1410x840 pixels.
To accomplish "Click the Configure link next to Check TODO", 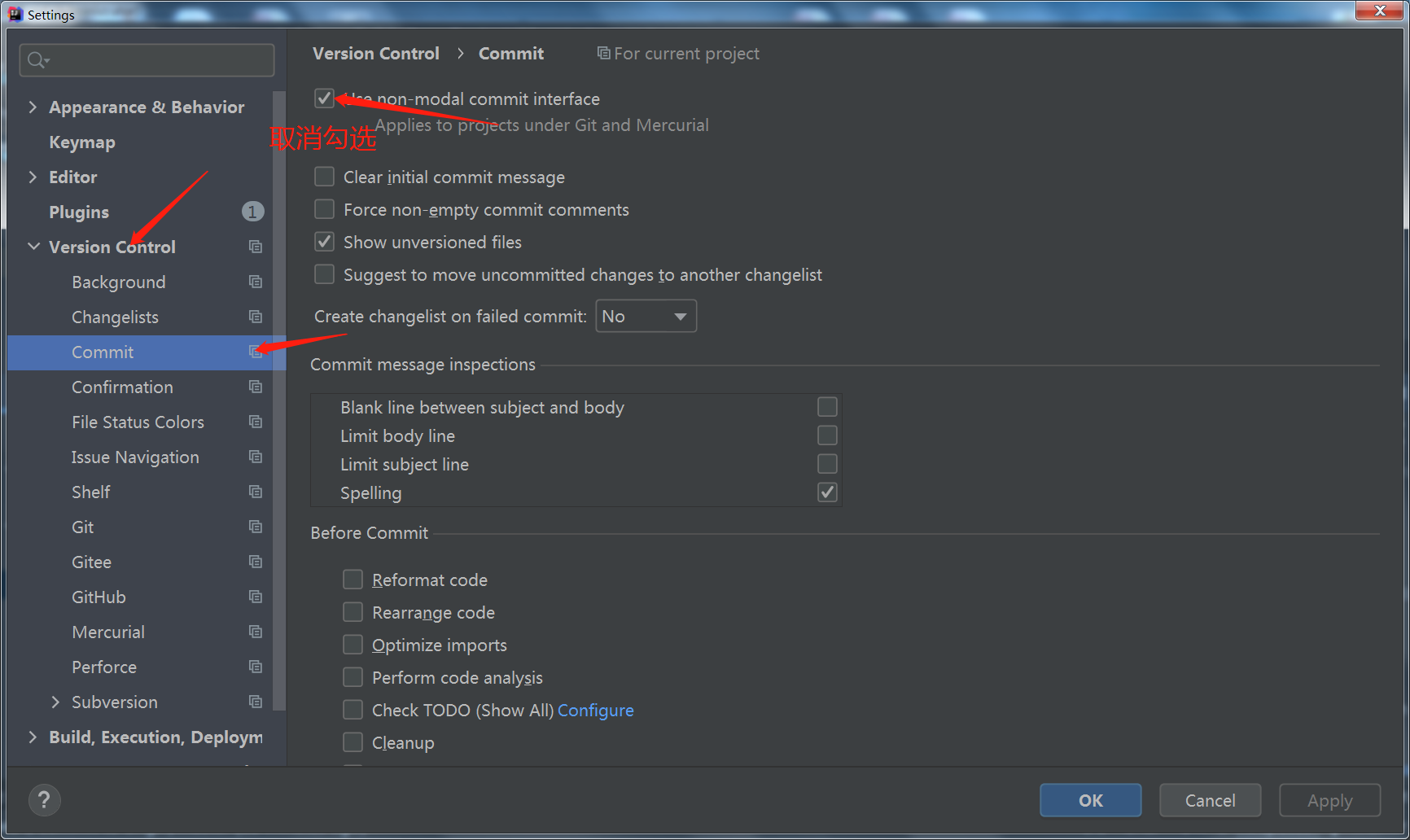I will tap(595, 710).
